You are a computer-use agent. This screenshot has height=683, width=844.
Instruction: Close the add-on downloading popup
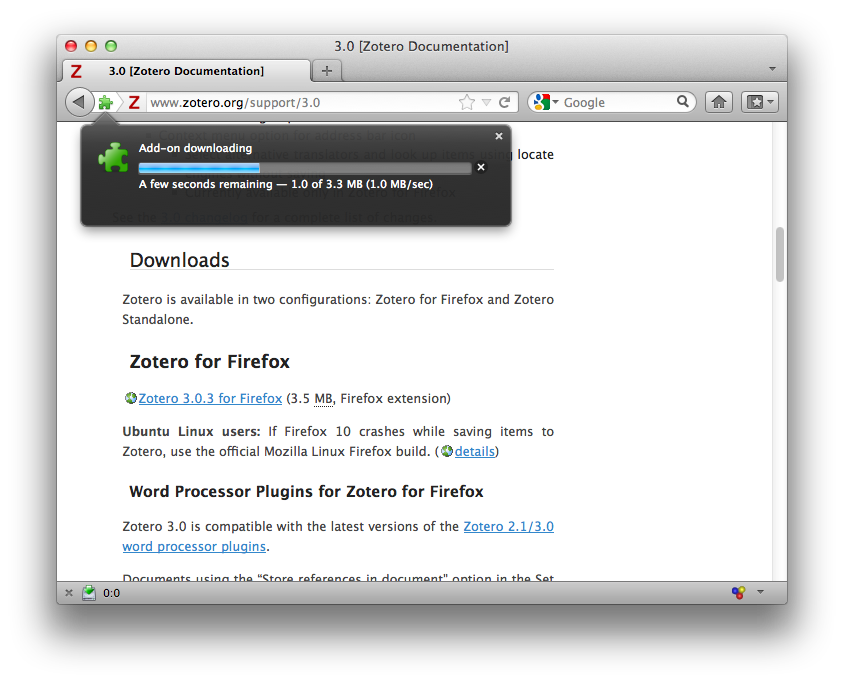tap(499, 136)
